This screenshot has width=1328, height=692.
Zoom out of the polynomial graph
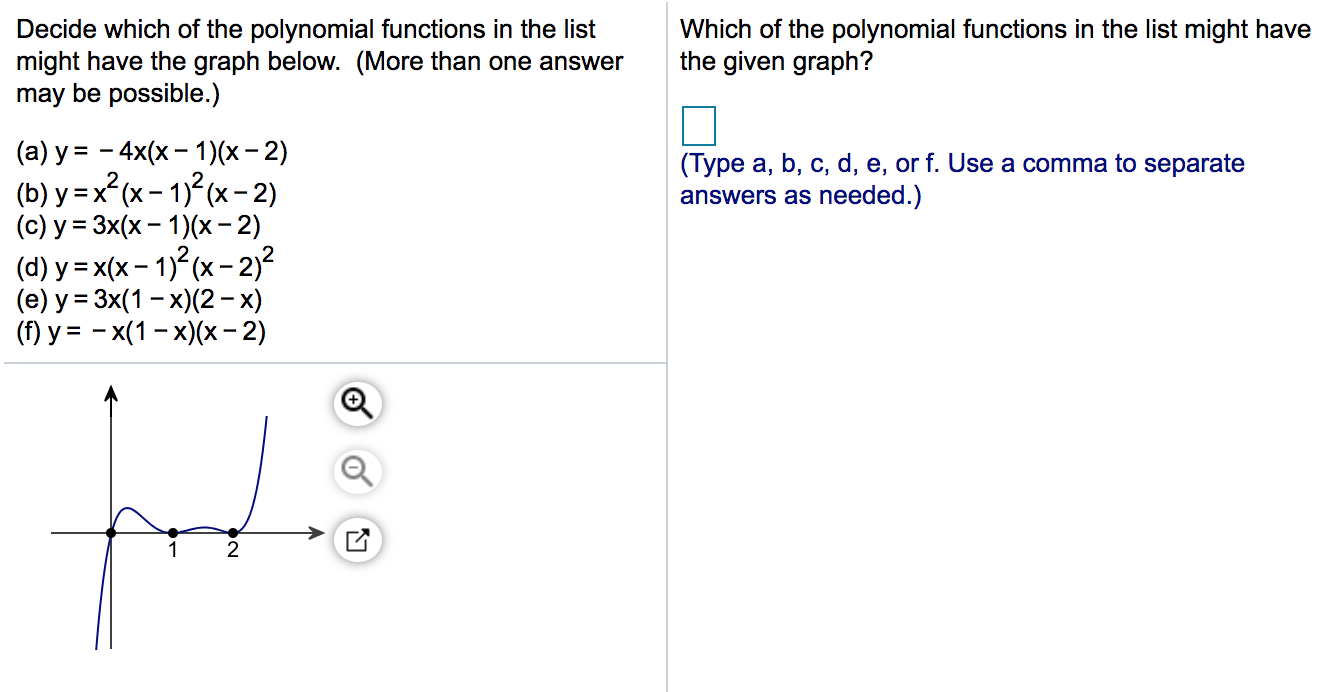point(356,471)
